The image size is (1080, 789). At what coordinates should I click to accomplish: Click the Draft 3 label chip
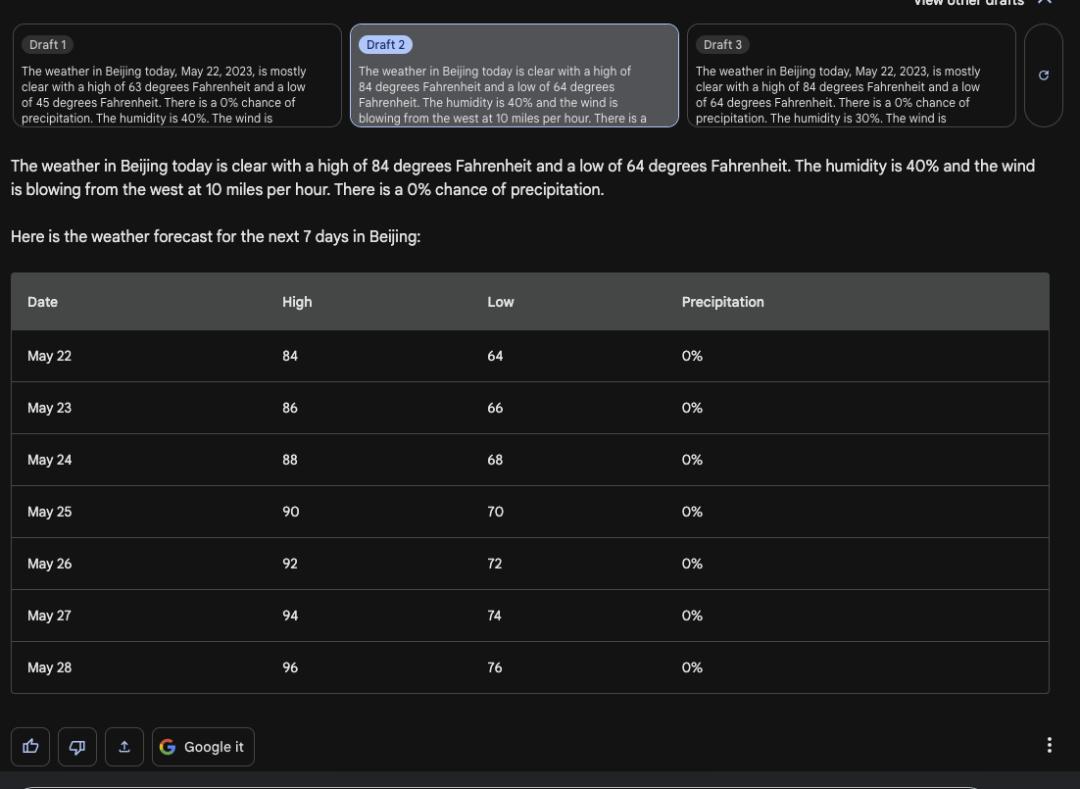(x=723, y=45)
